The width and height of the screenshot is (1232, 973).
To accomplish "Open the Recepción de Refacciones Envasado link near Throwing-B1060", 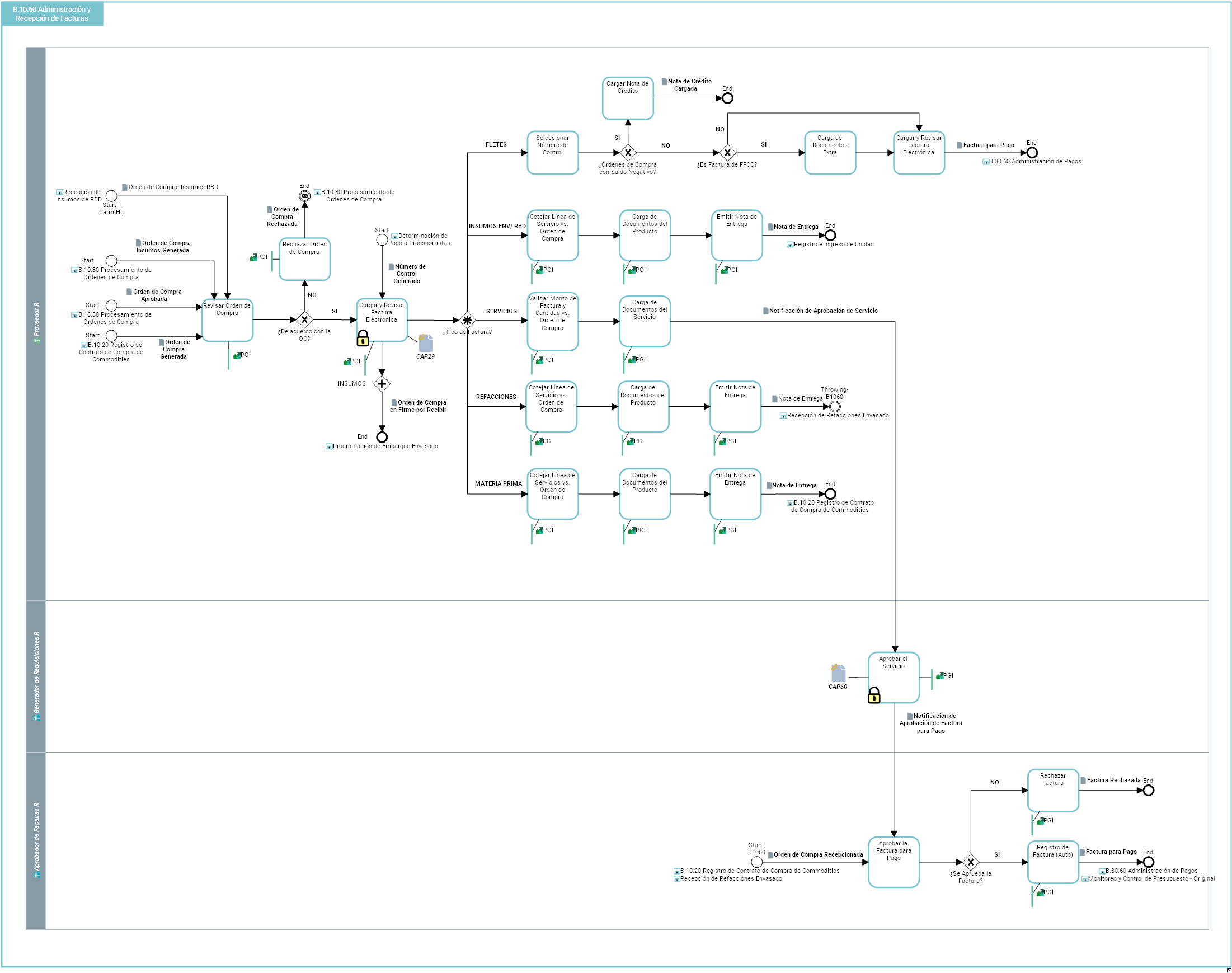I will coord(834,416).
